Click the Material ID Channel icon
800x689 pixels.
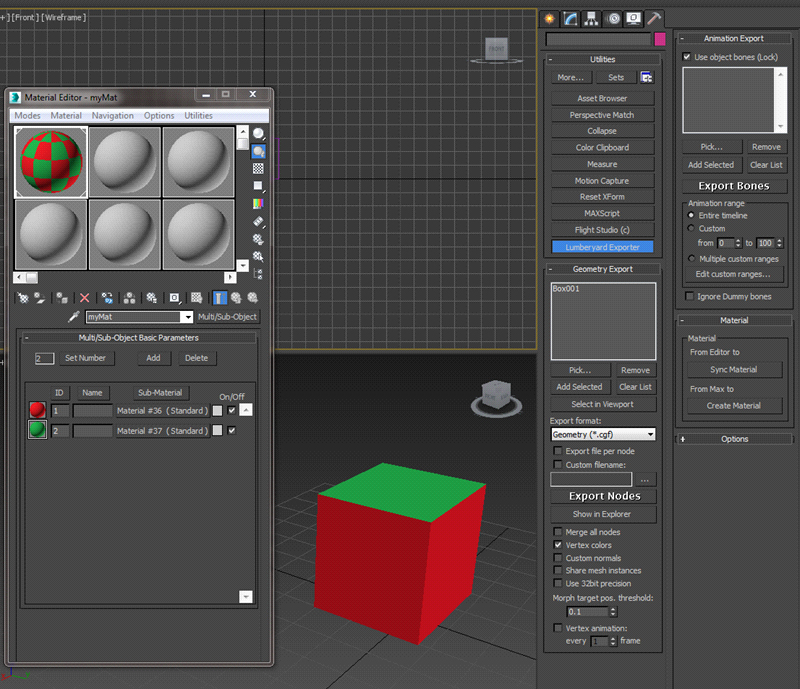coord(174,298)
